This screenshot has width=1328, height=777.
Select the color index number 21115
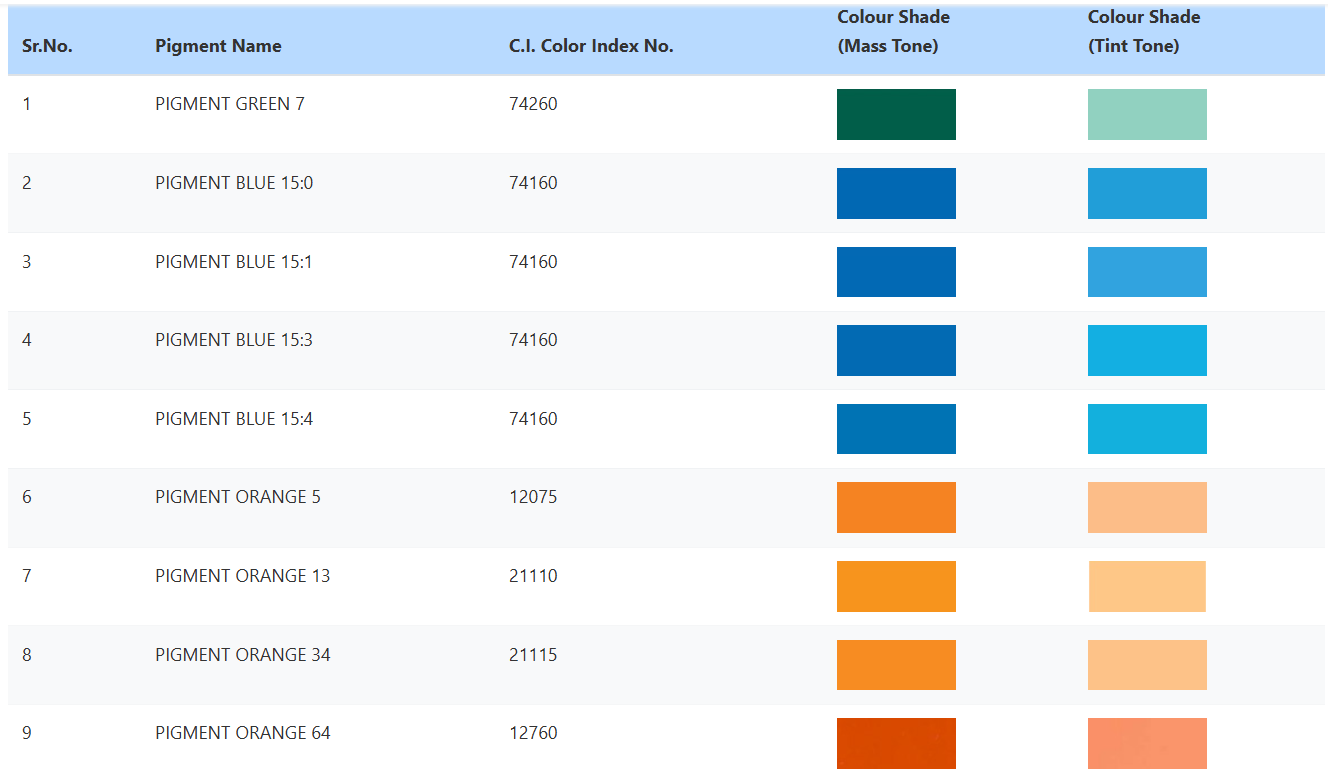(x=533, y=655)
